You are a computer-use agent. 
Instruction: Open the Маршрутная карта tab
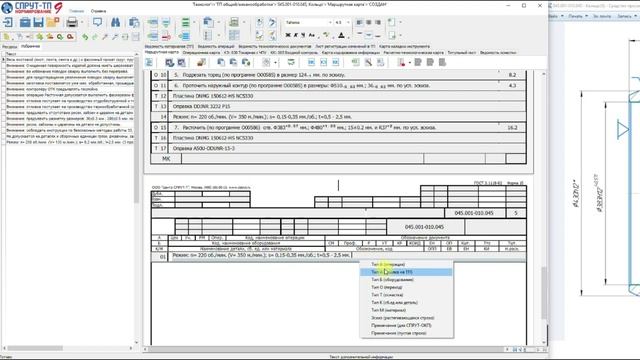[162, 52]
